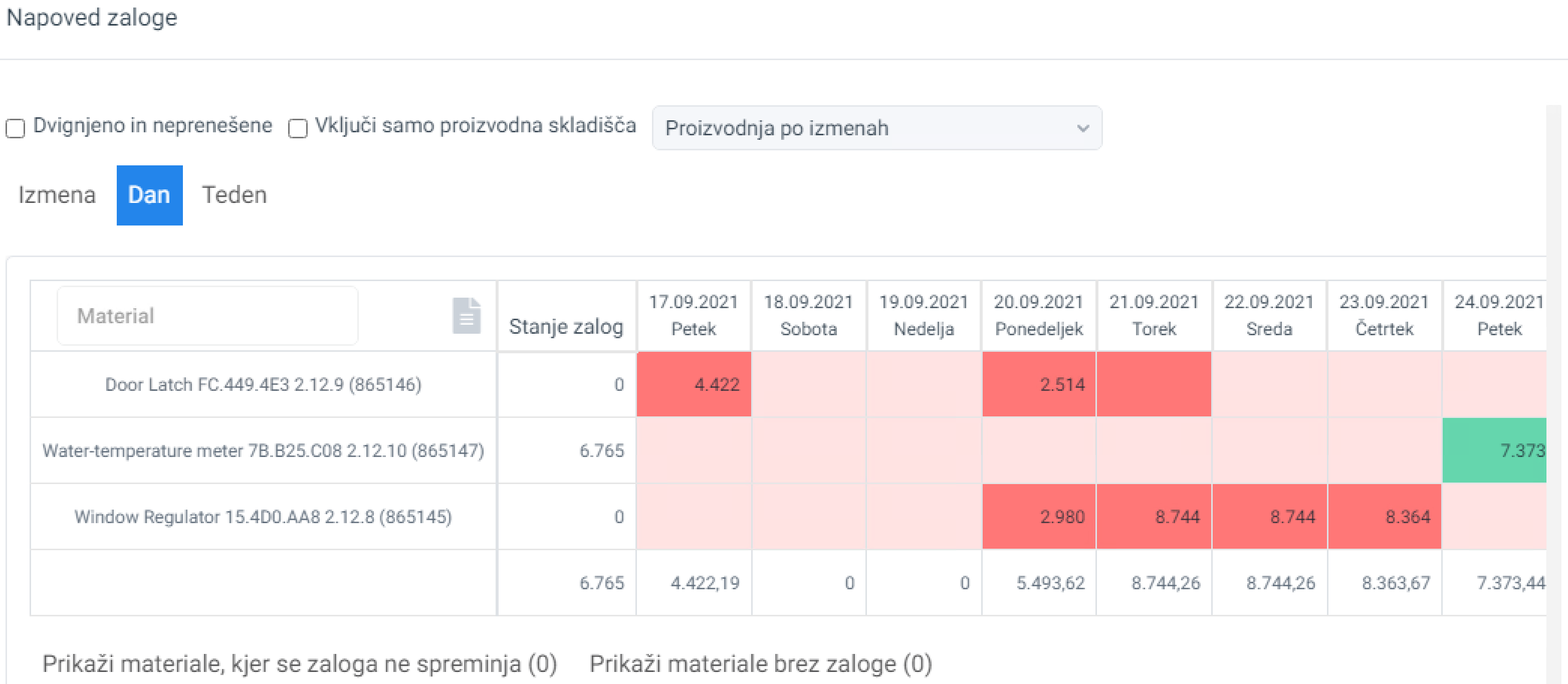Select the 19.09.2021 Nedelja column header
This screenshot has height=684, width=1568.
[x=924, y=315]
